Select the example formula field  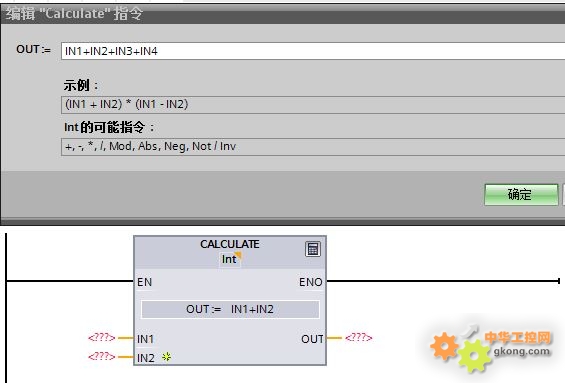click(x=313, y=105)
